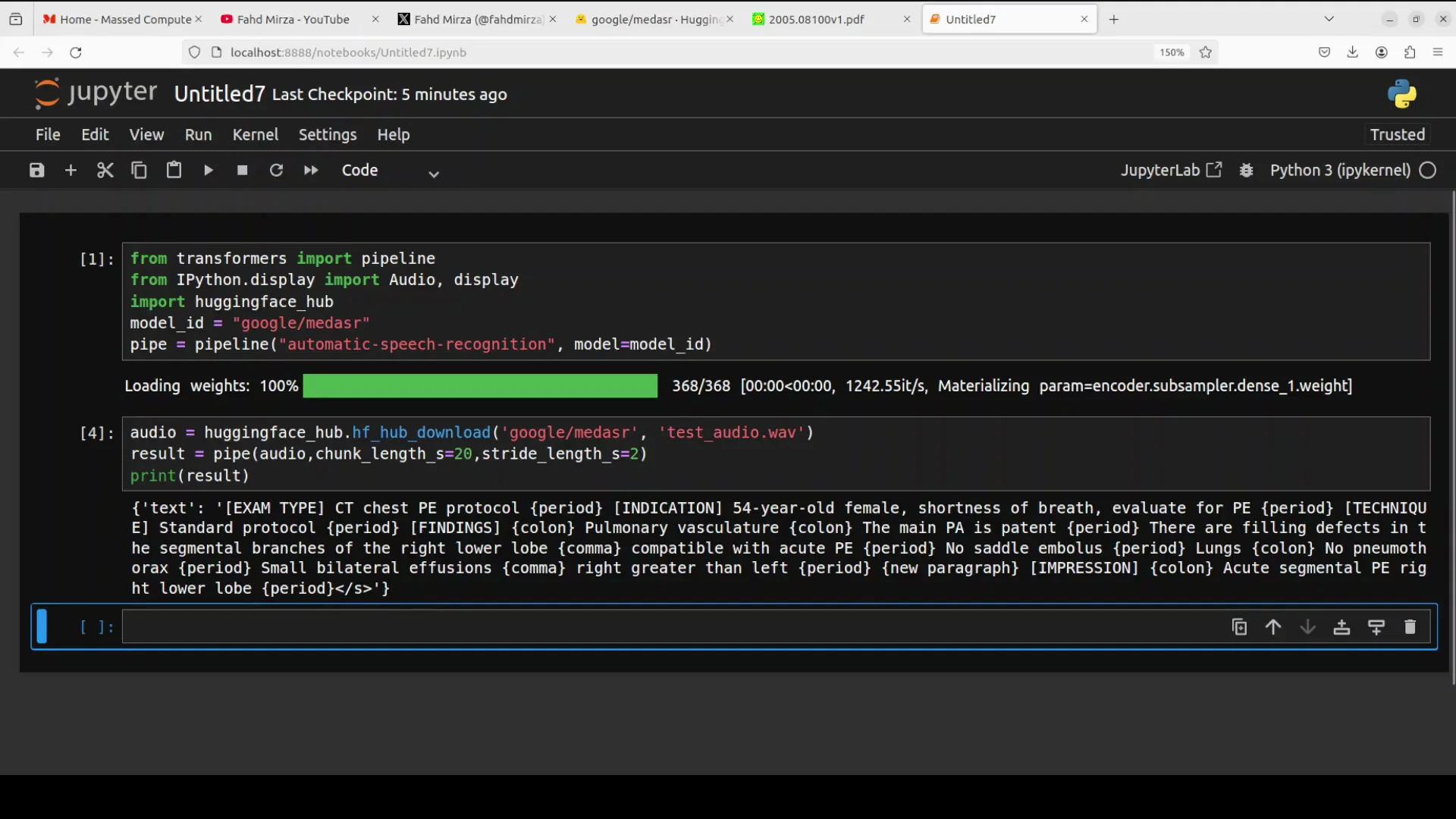Save the notebook with the floppy icon
1456x819 pixels.
(x=36, y=171)
